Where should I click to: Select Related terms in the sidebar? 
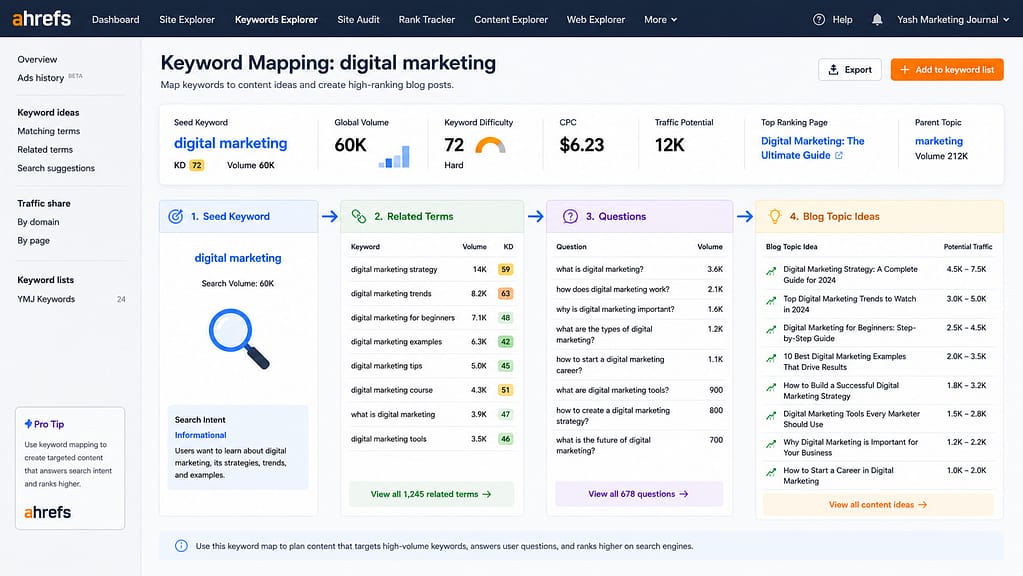[45, 149]
